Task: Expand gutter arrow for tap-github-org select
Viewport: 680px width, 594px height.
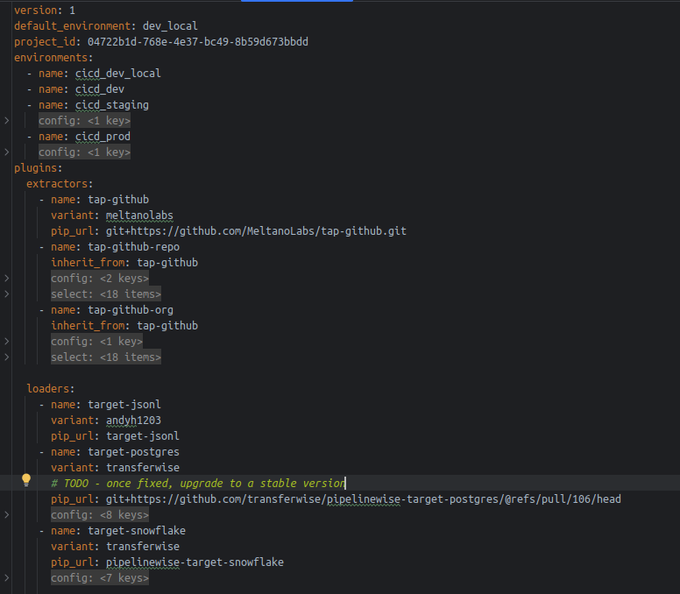Action: click(7, 357)
